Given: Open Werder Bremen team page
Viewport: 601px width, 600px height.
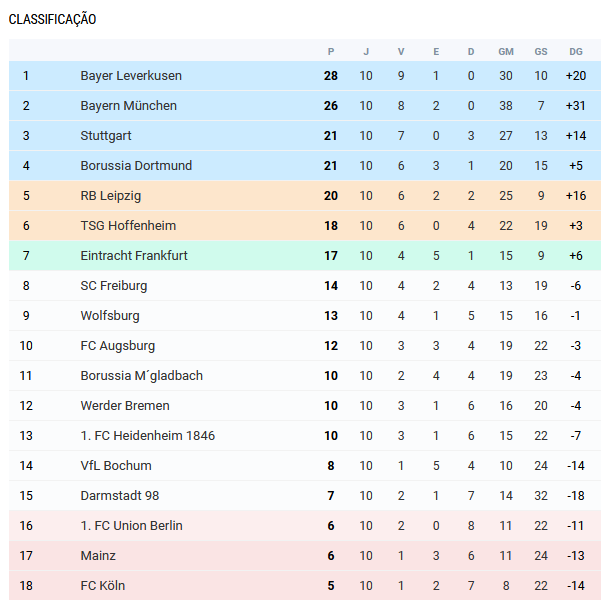Looking at the screenshot, I should [x=125, y=406].
